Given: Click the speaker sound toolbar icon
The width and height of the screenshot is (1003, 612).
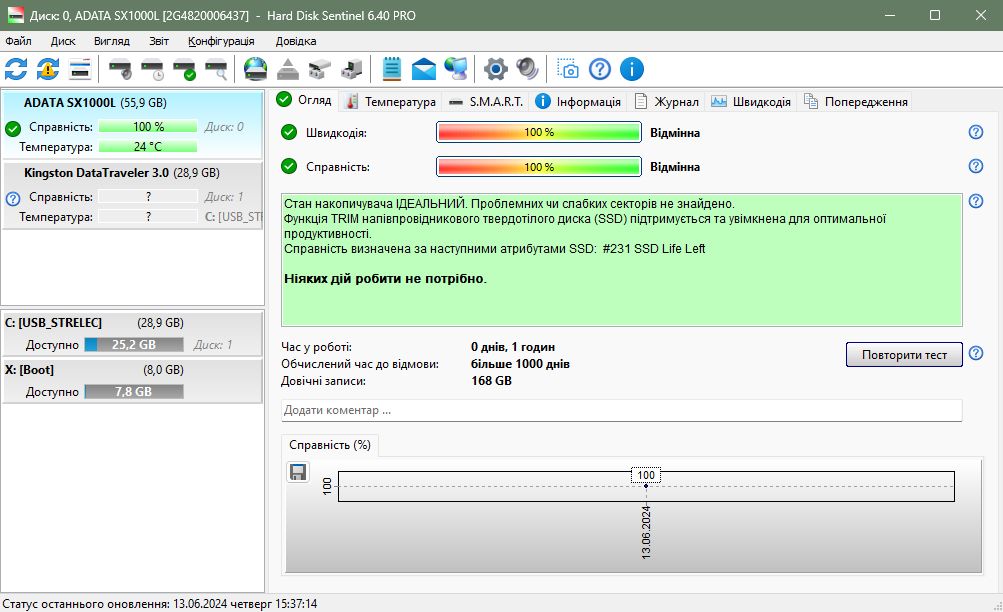Looking at the screenshot, I should pos(528,69).
